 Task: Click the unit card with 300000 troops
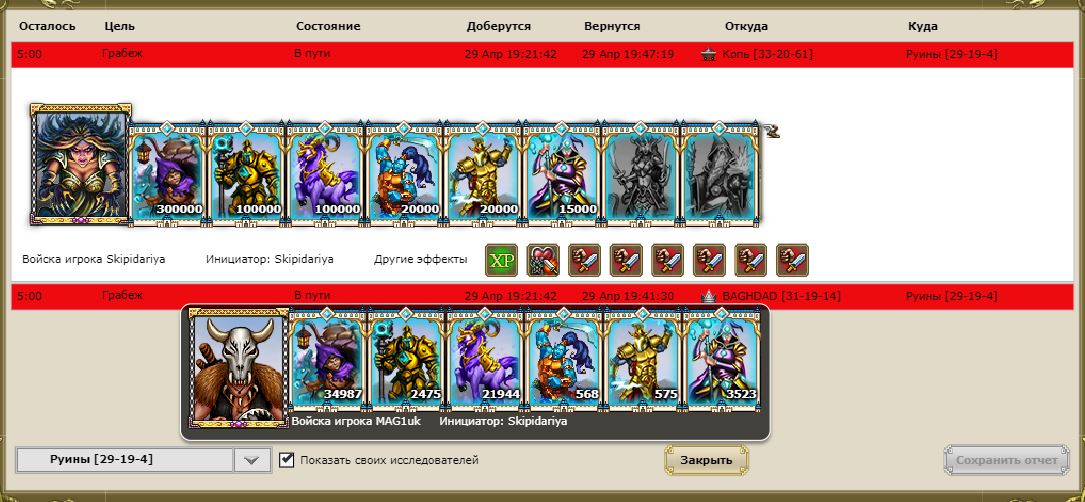point(169,173)
